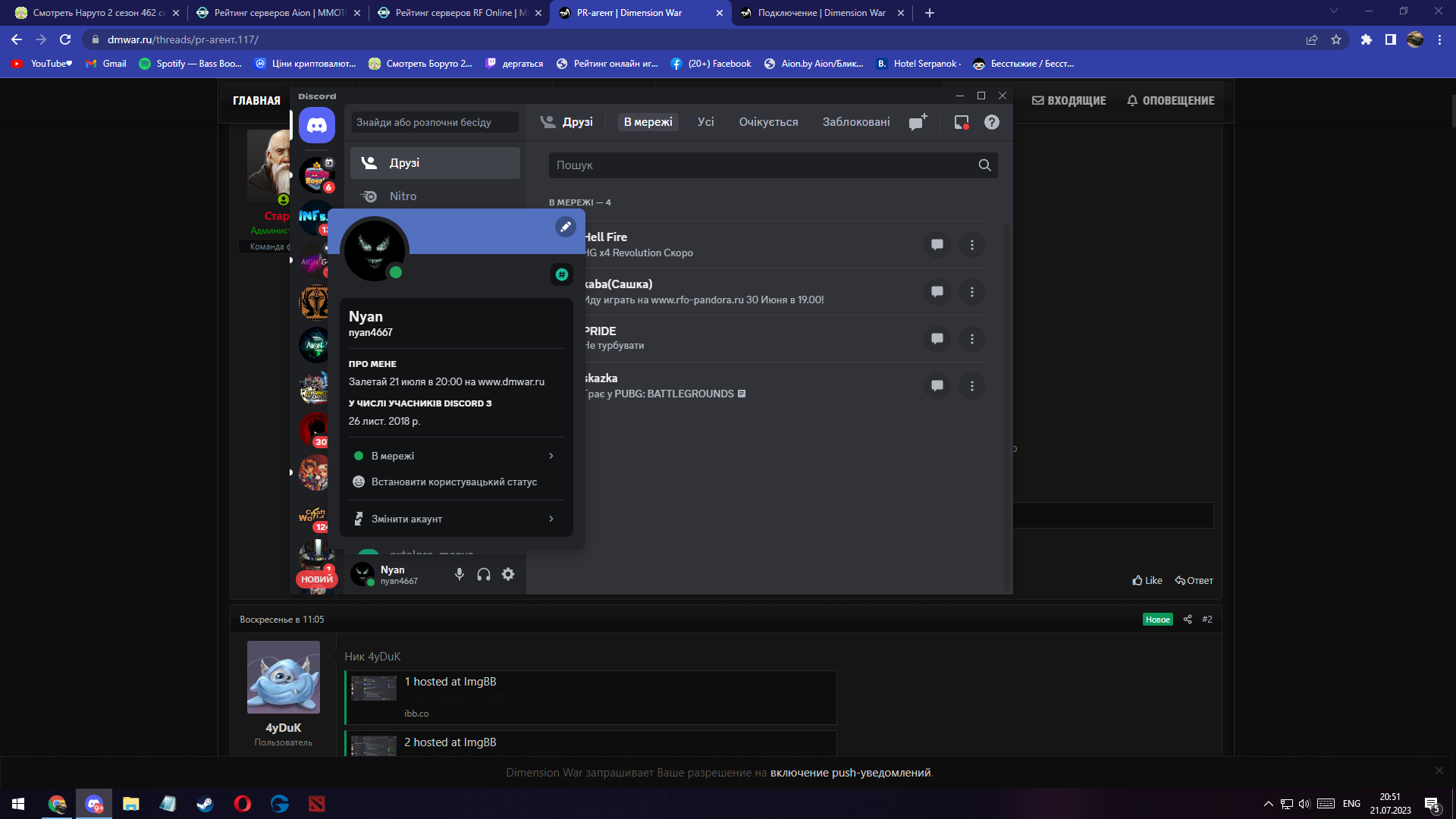Click the Discord home logo icon
Image resolution: width=1456 pixels, height=819 pixels.
tap(316, 125)
